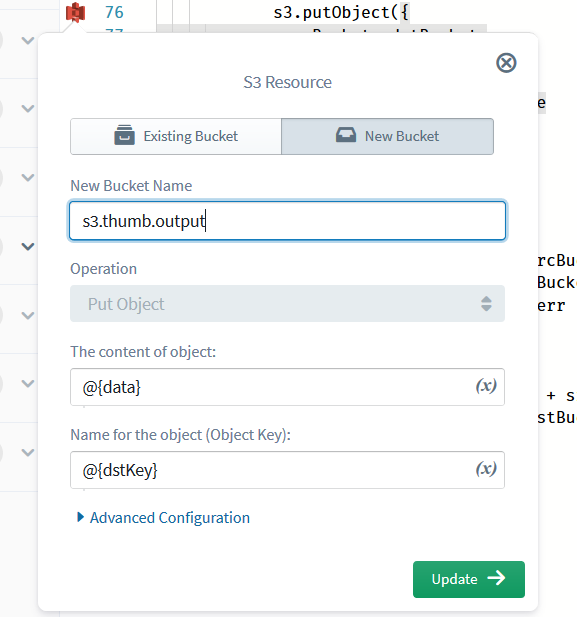
Task: Click the Advanced Configuration disclosure triangle
Action: (81, 517)
